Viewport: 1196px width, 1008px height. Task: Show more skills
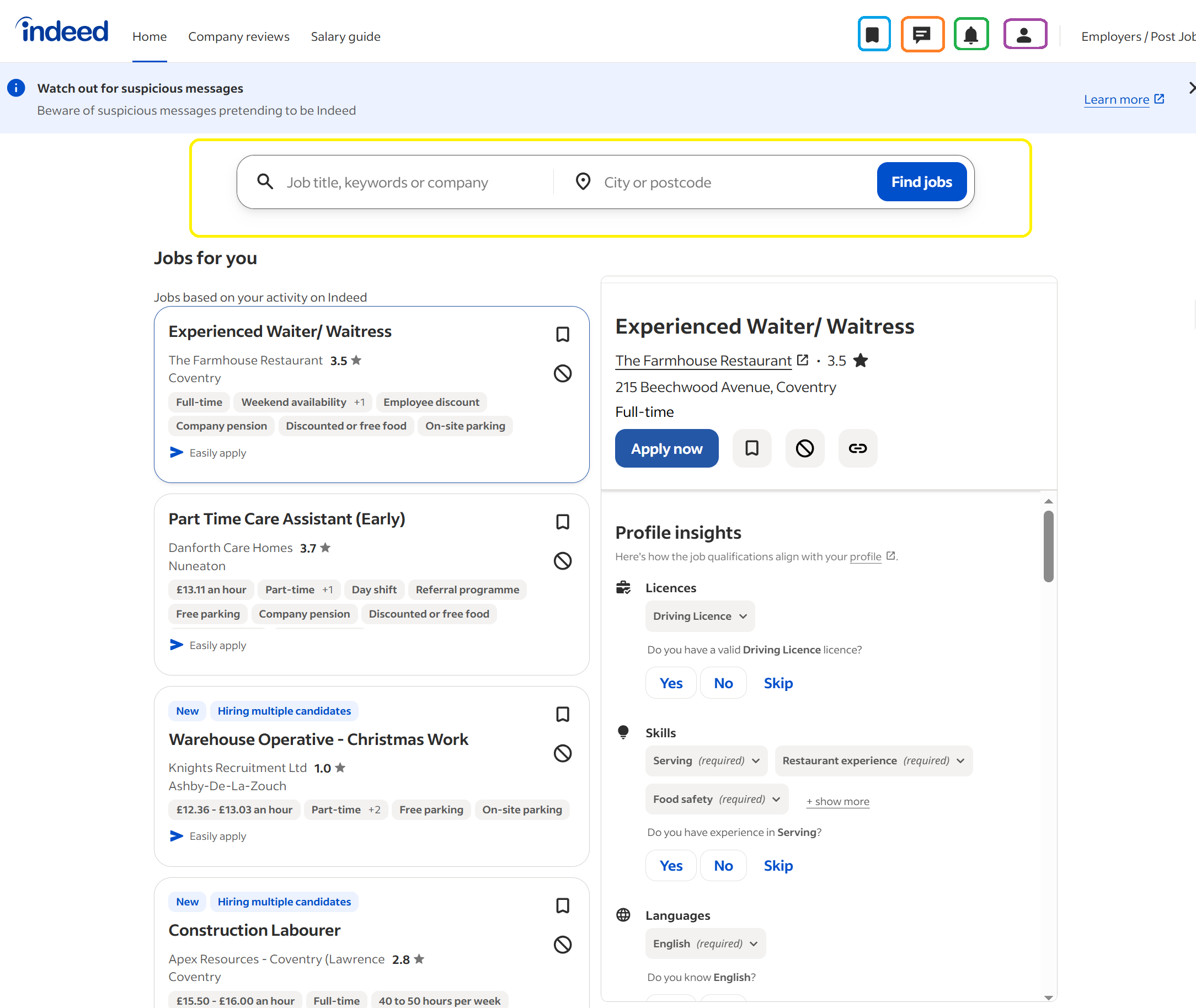click(x=837, y=801)
